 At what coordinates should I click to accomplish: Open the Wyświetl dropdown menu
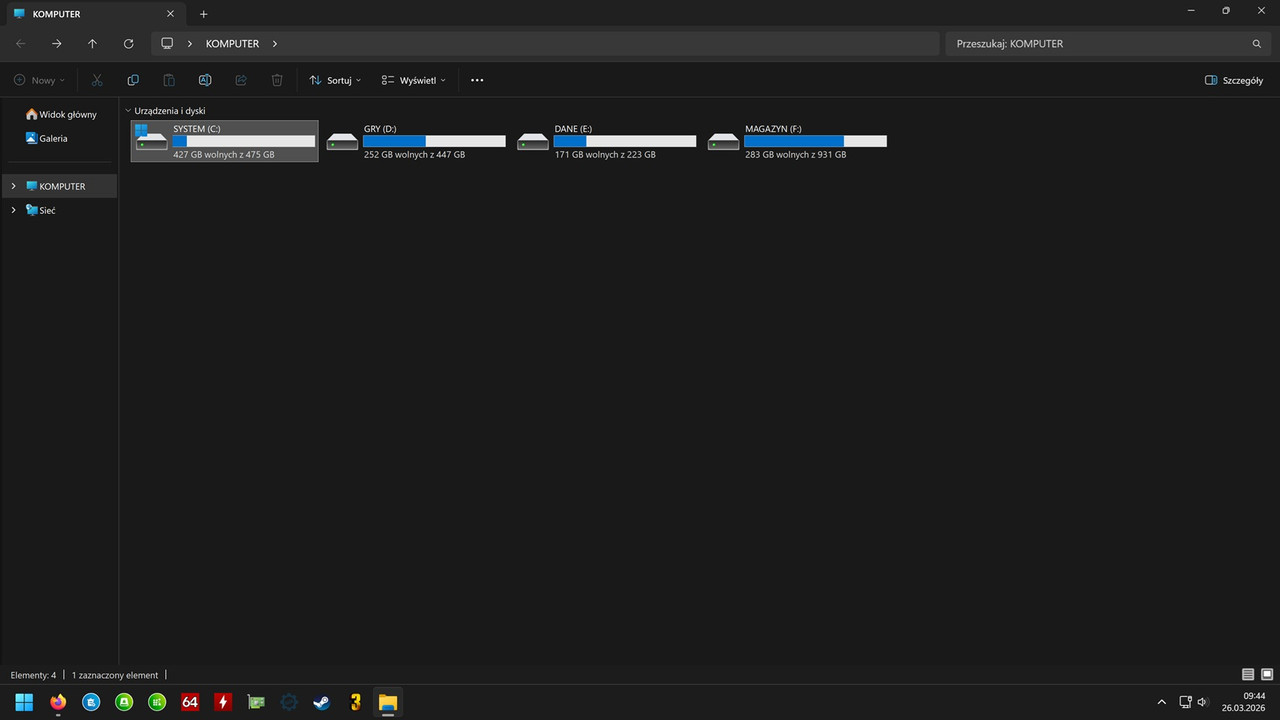(x=414, y=80)
